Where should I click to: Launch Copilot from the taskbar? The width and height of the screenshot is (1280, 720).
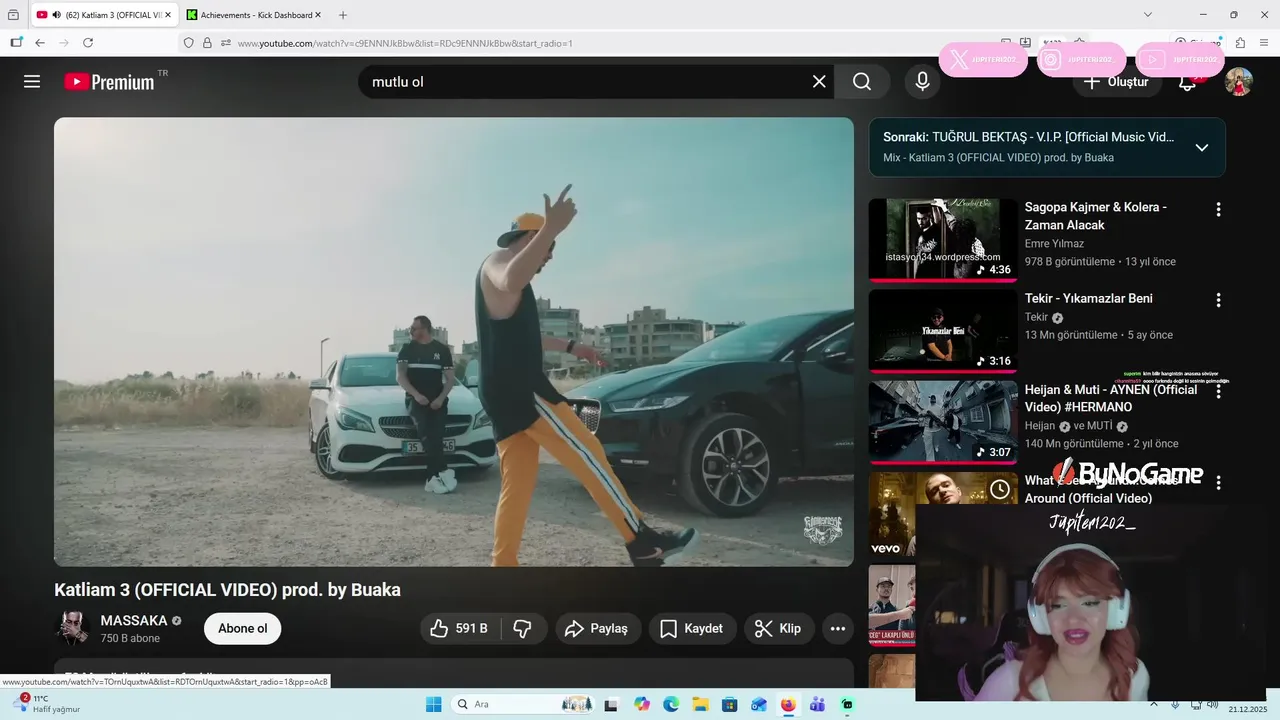click(x=641, y=705)
